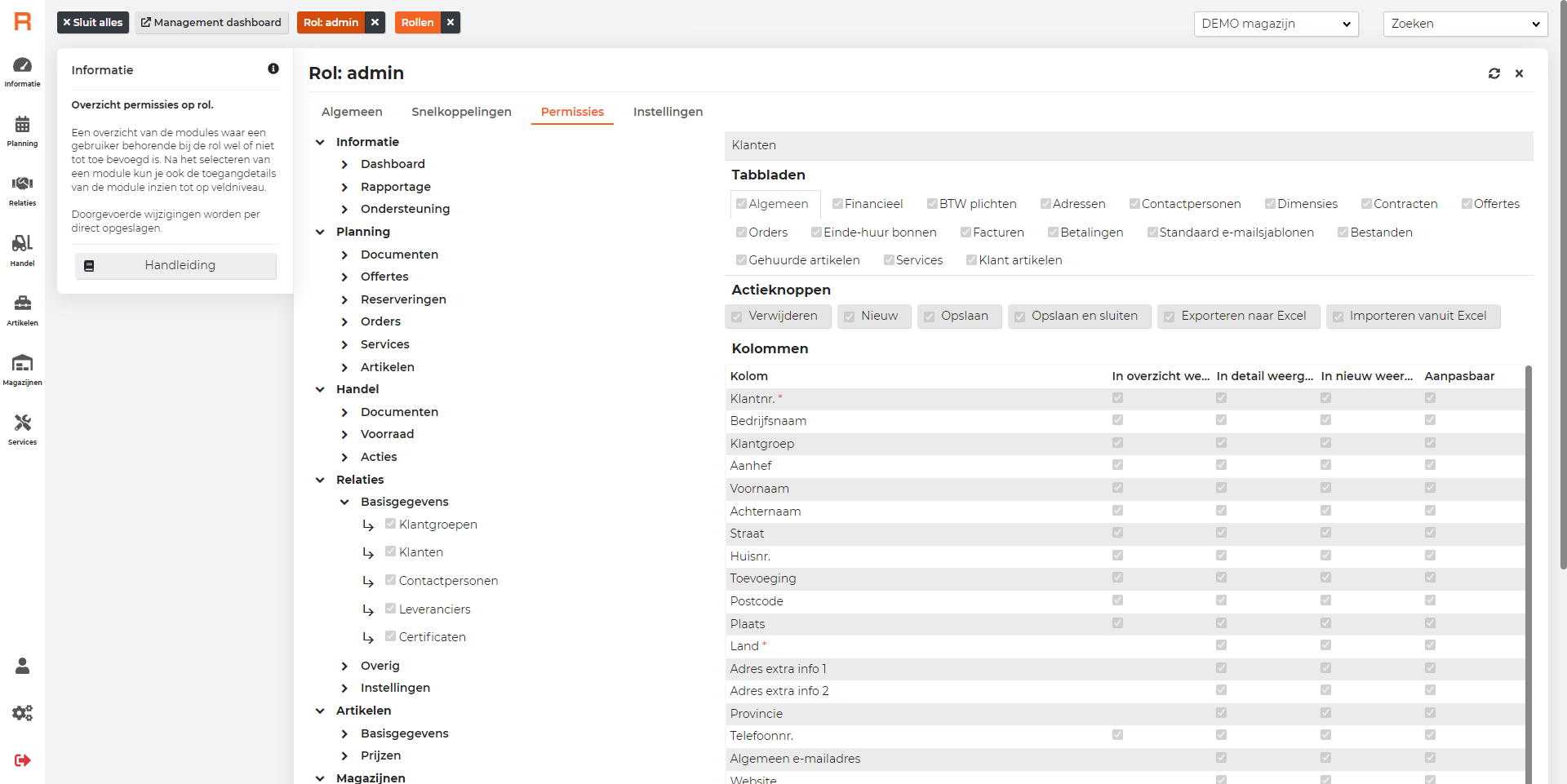
Task: Toggle Importeren vanuit Excel permission
Action: pyautogui.click(x=1338, y=317)
